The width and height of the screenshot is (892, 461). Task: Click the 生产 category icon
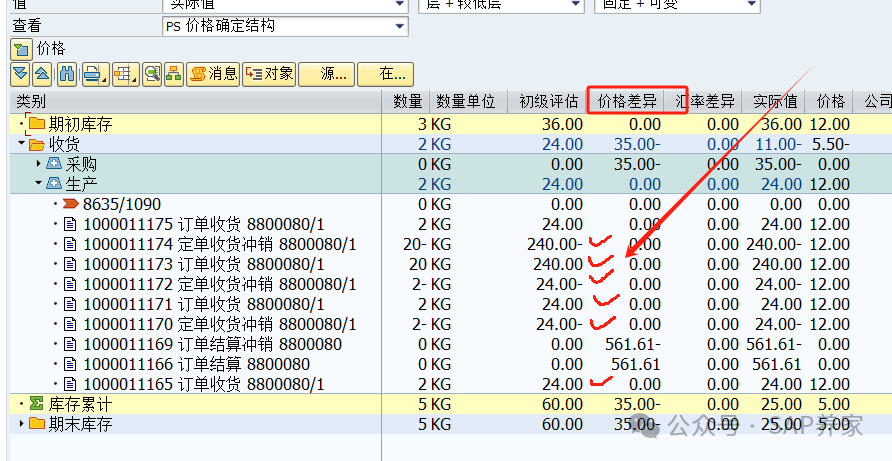point(54,184)
